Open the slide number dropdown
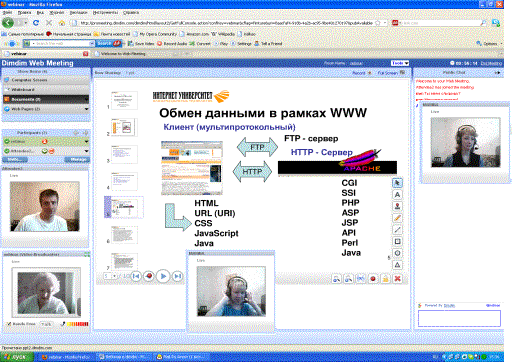512x362 pixels. 114,276
